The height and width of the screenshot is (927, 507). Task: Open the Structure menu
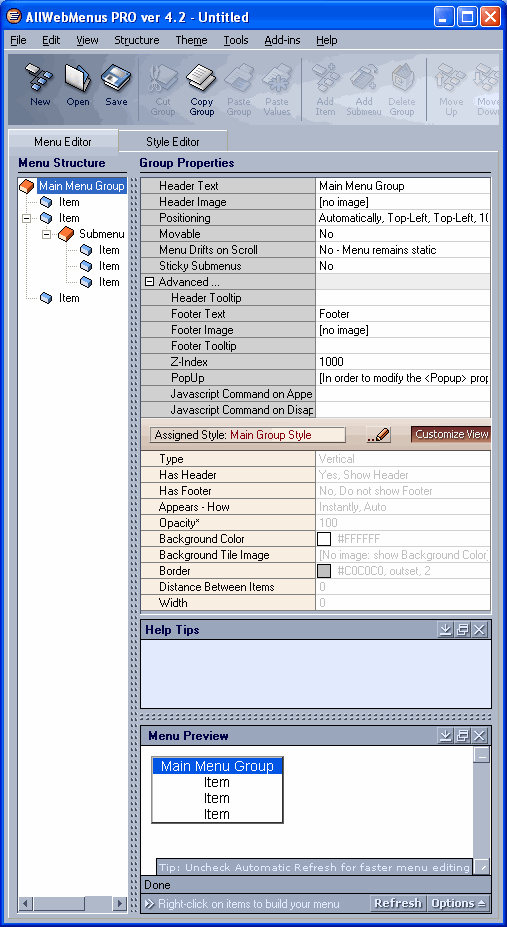pos(136,40)
